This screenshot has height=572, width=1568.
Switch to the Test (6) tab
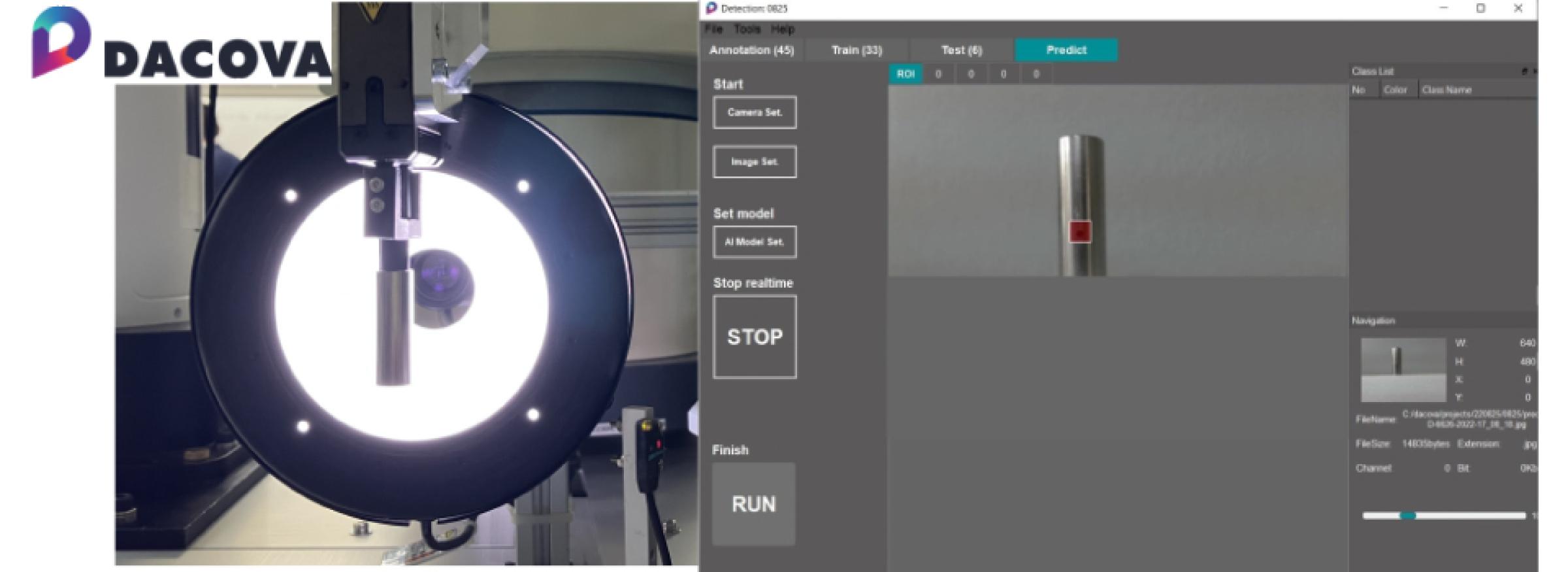tap(961, 50)
